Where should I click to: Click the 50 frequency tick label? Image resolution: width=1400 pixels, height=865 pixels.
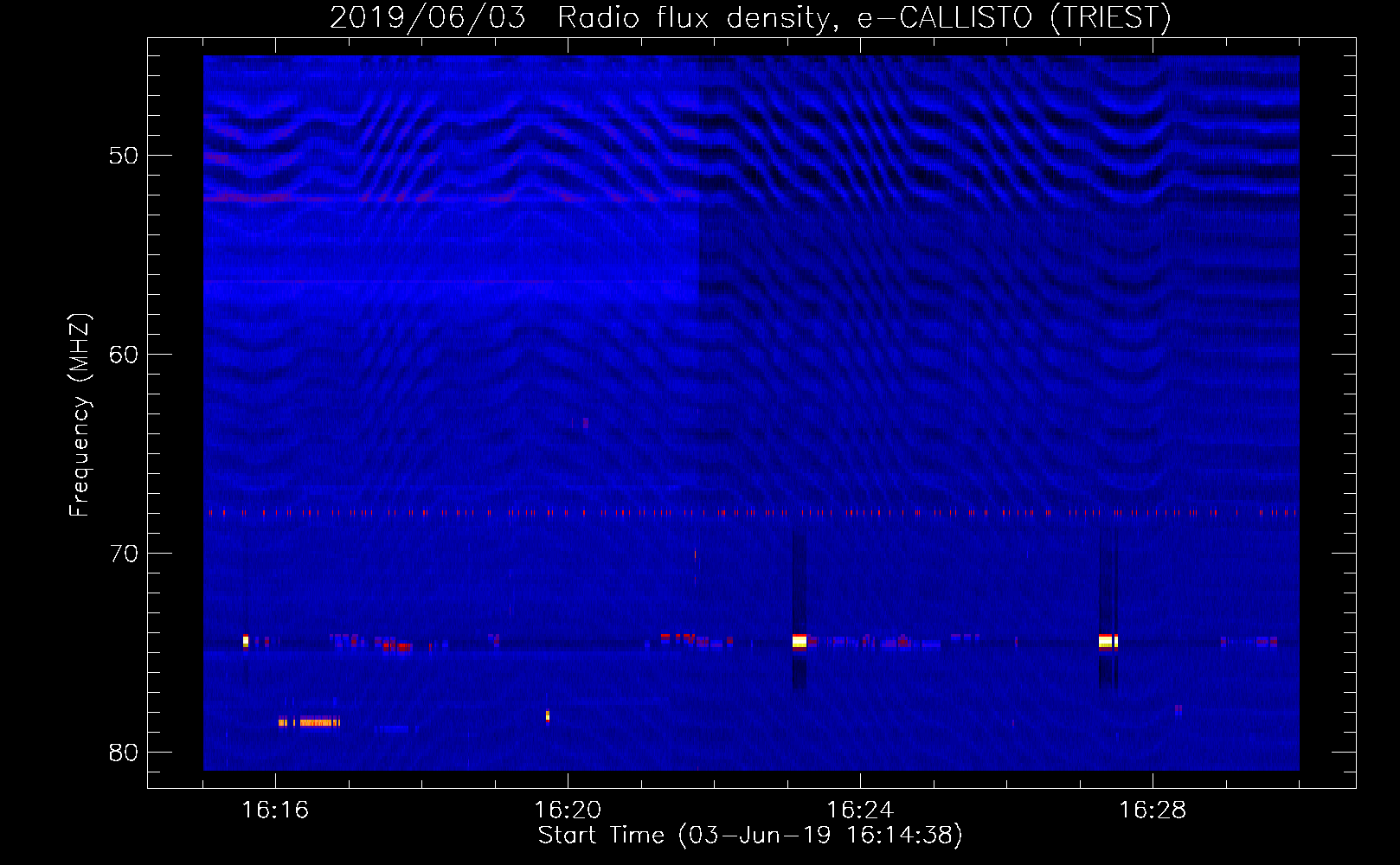click(124, 156)
